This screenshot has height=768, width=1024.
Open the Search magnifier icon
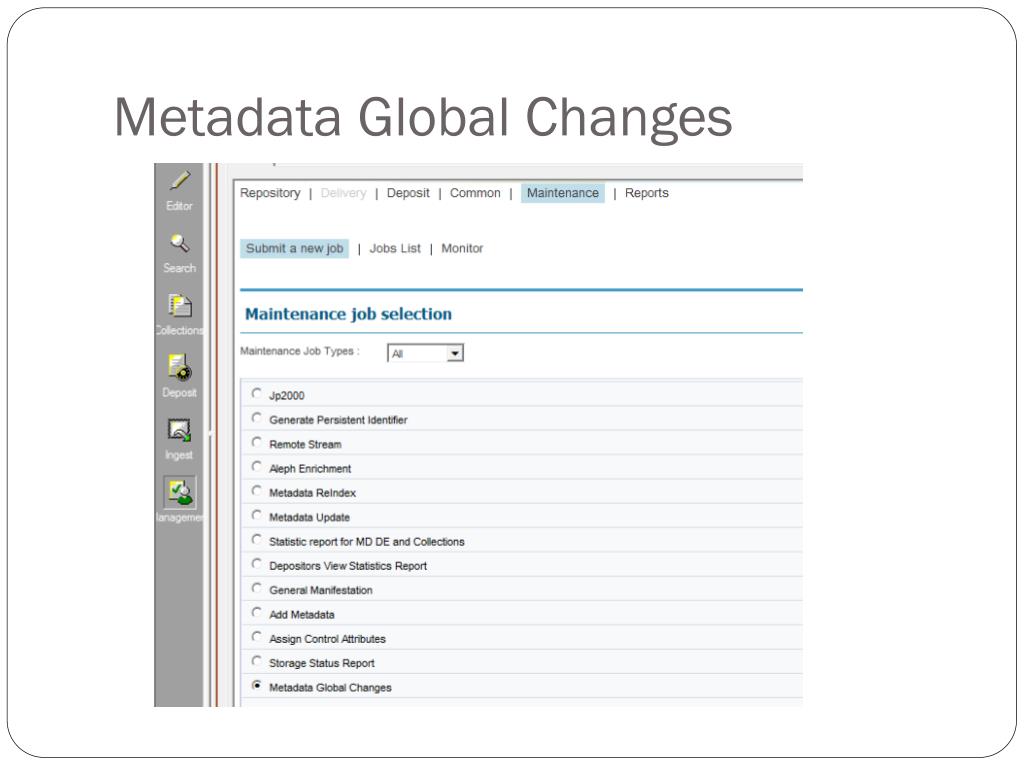point(180,243)
